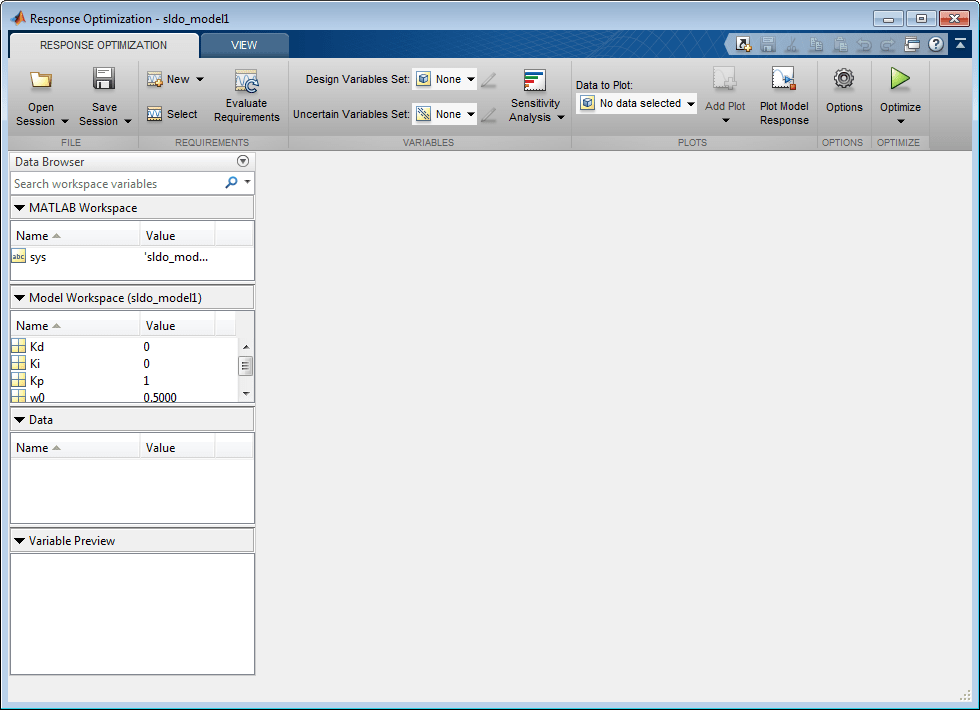Collapse Model Workspace (sldo_model1) section
Screen dimensions: 980x710
tap(19, 298)
